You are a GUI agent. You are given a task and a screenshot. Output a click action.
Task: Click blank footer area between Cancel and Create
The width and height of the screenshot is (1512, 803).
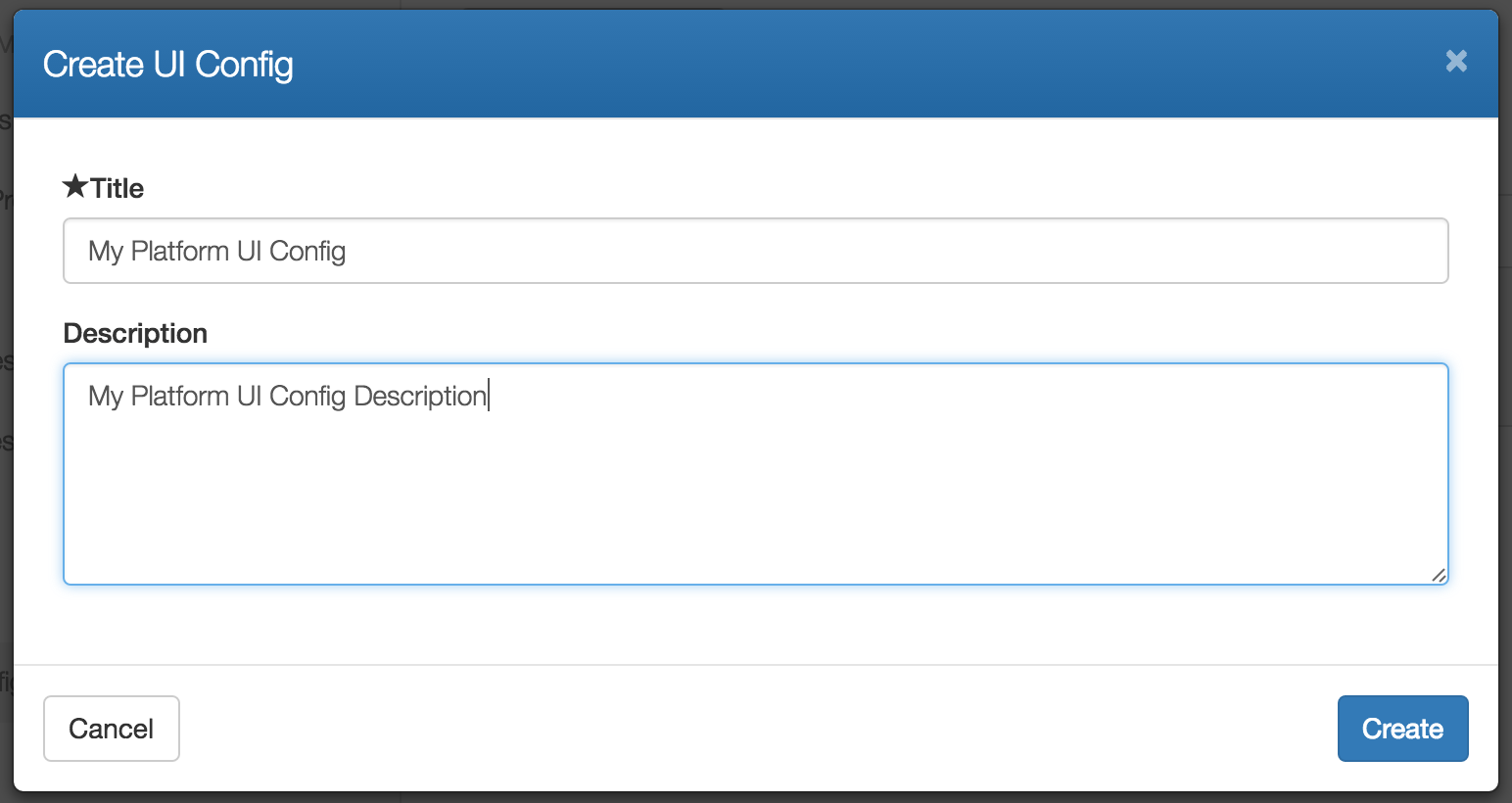pos(758,729)
